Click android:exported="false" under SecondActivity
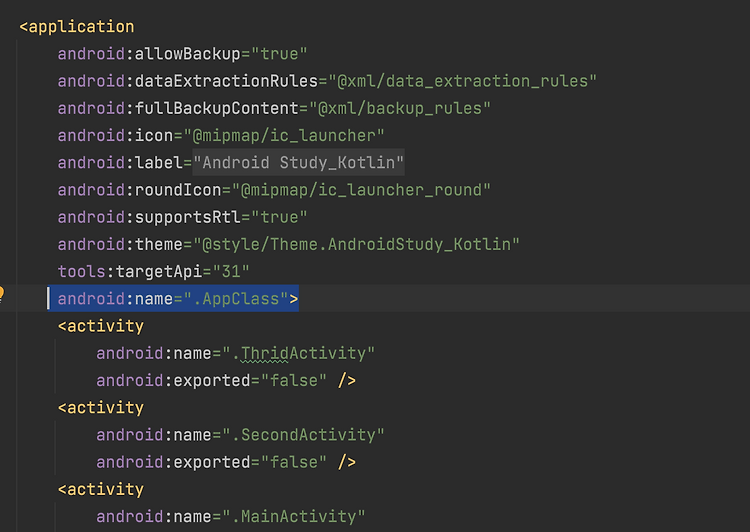This screenshot has height=532, width=750. (x=211, y=462)
